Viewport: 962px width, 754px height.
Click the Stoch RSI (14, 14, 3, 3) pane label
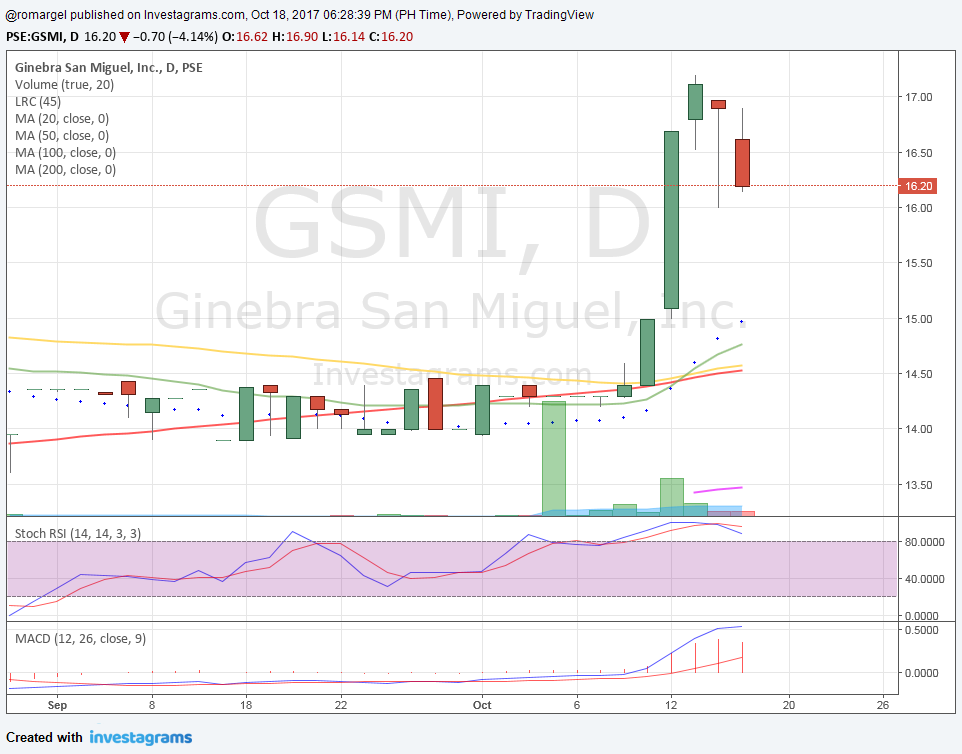click(x=78, y=534)
